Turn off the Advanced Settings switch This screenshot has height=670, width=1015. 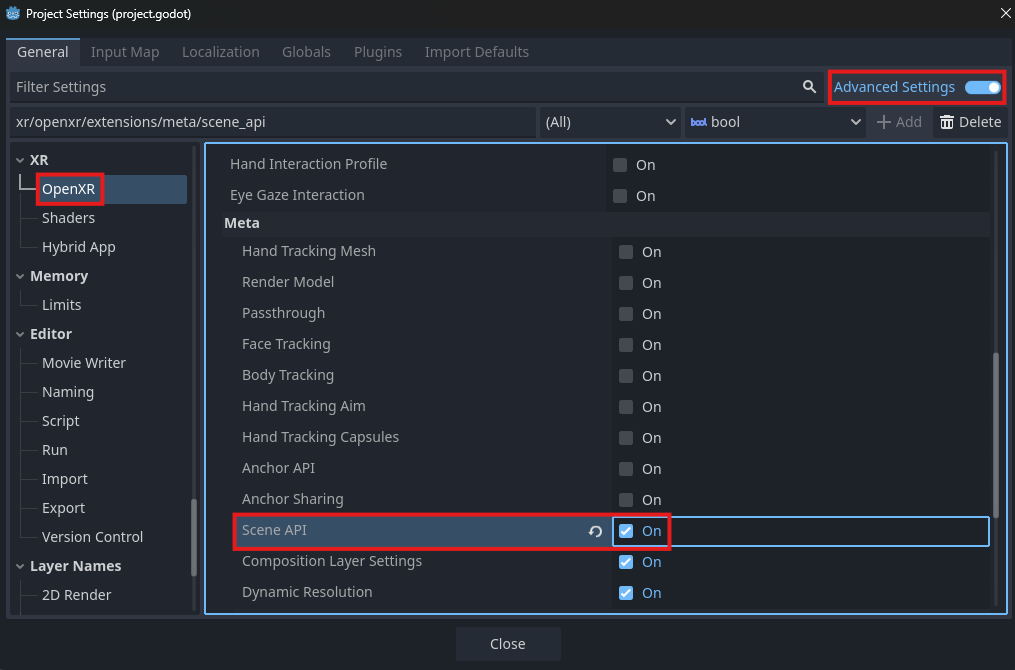coord(983,87)
